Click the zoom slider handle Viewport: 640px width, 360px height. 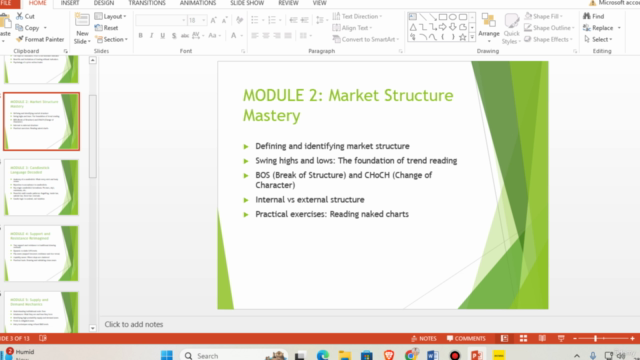[596, 338]
